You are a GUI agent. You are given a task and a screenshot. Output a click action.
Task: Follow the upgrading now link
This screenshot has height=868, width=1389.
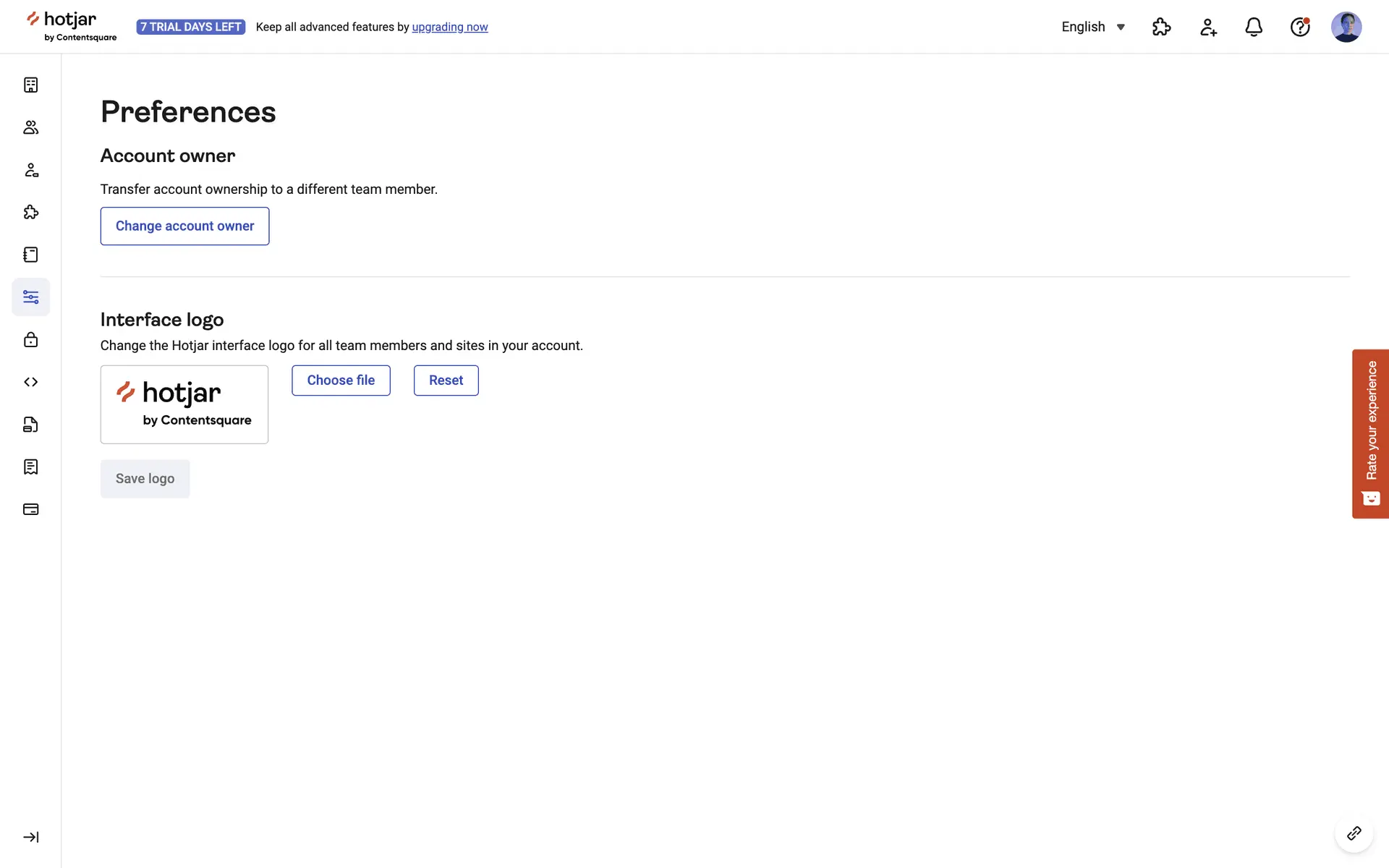coord(449,27)
